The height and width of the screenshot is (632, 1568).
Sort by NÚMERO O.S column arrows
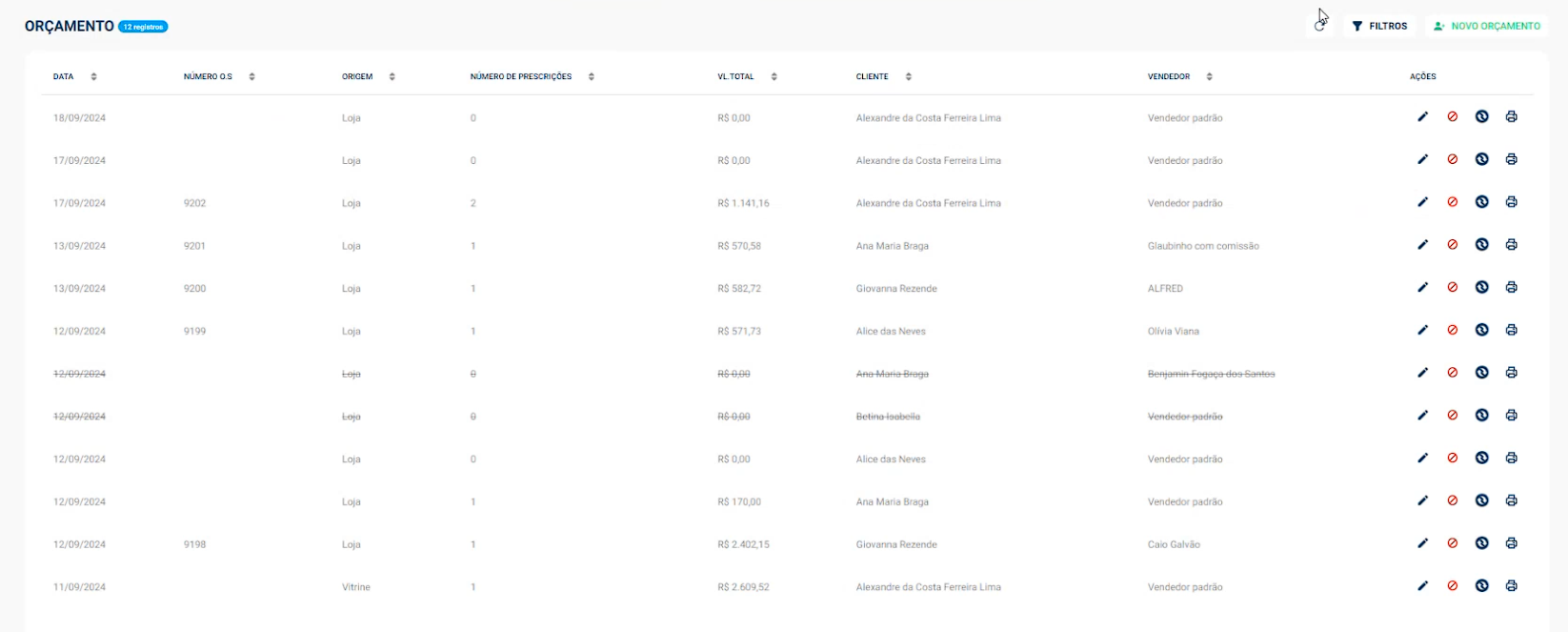(x=251, y=76)
